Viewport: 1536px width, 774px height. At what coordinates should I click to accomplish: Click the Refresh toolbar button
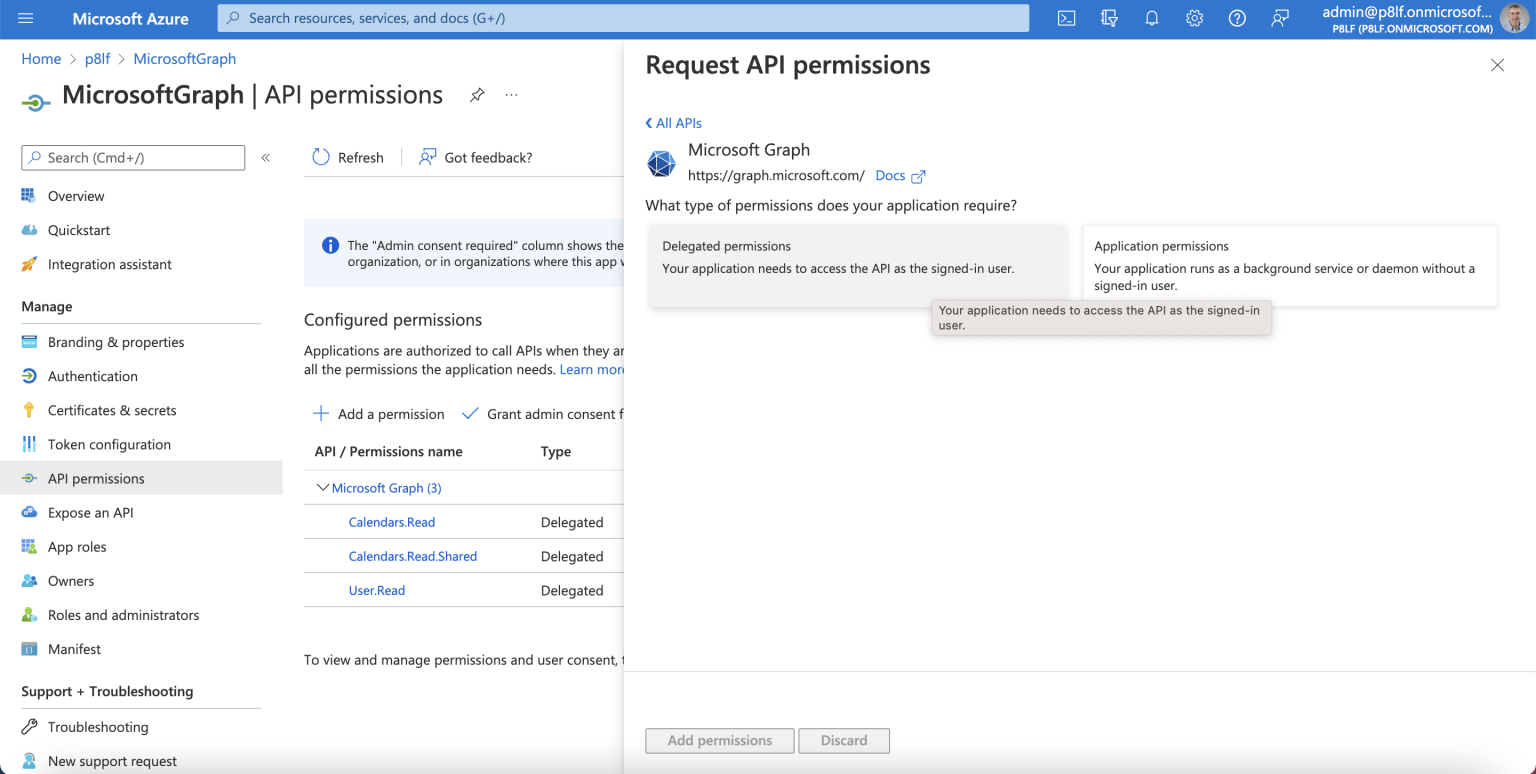tap(348, 157)
